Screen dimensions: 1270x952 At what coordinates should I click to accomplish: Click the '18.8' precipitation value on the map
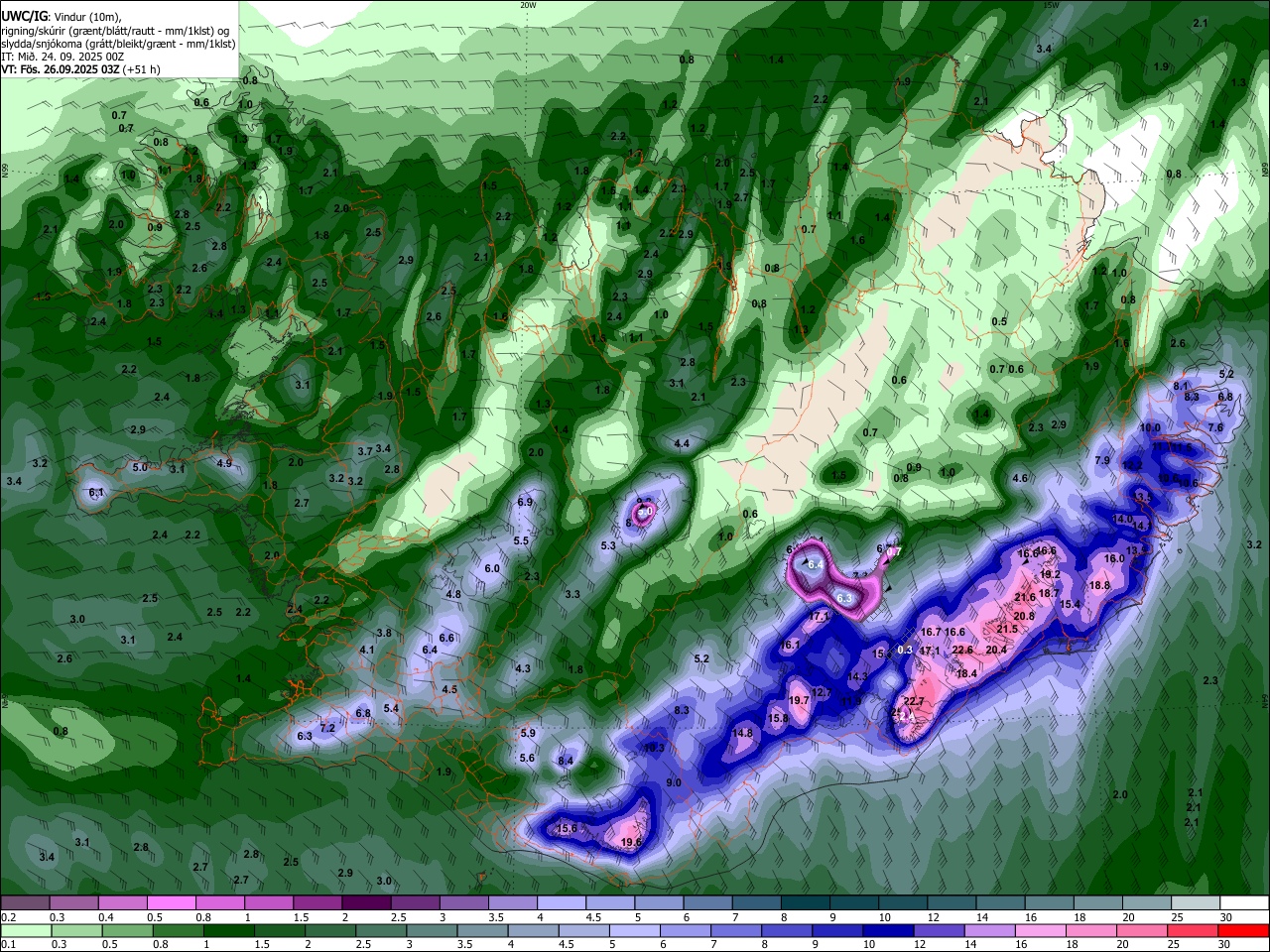point(1099,585)
